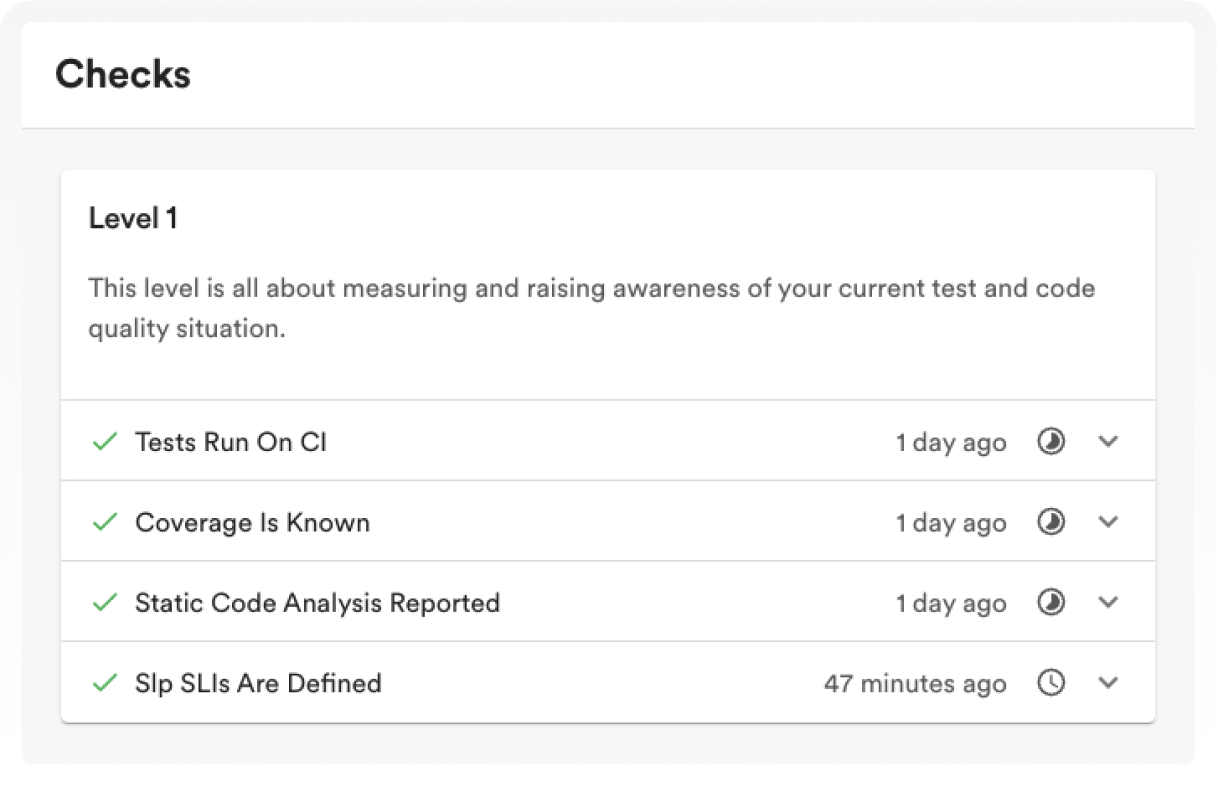Screen dimensions: 1218x787
Task: Click the status icon in Static Code Analysis Reported row
Action: [1051, 602]
